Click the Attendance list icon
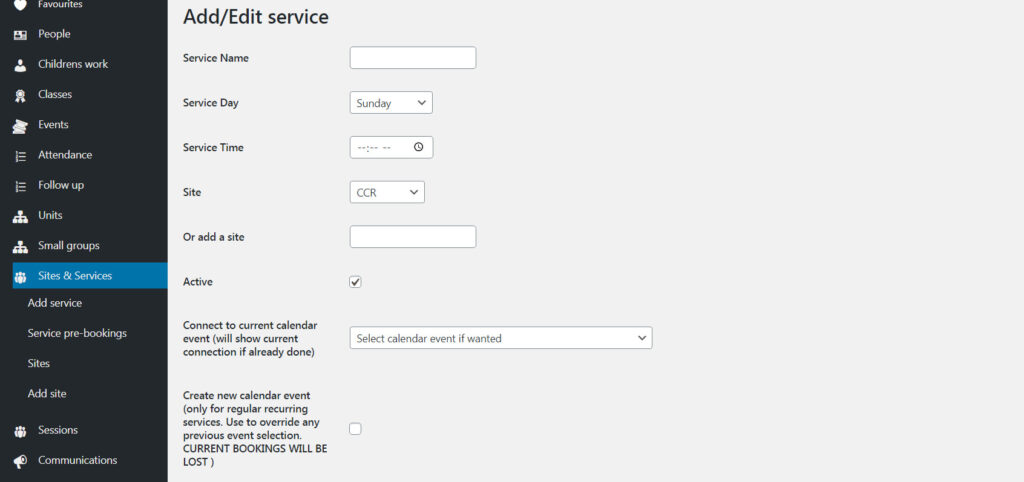 tap(20, 156)
